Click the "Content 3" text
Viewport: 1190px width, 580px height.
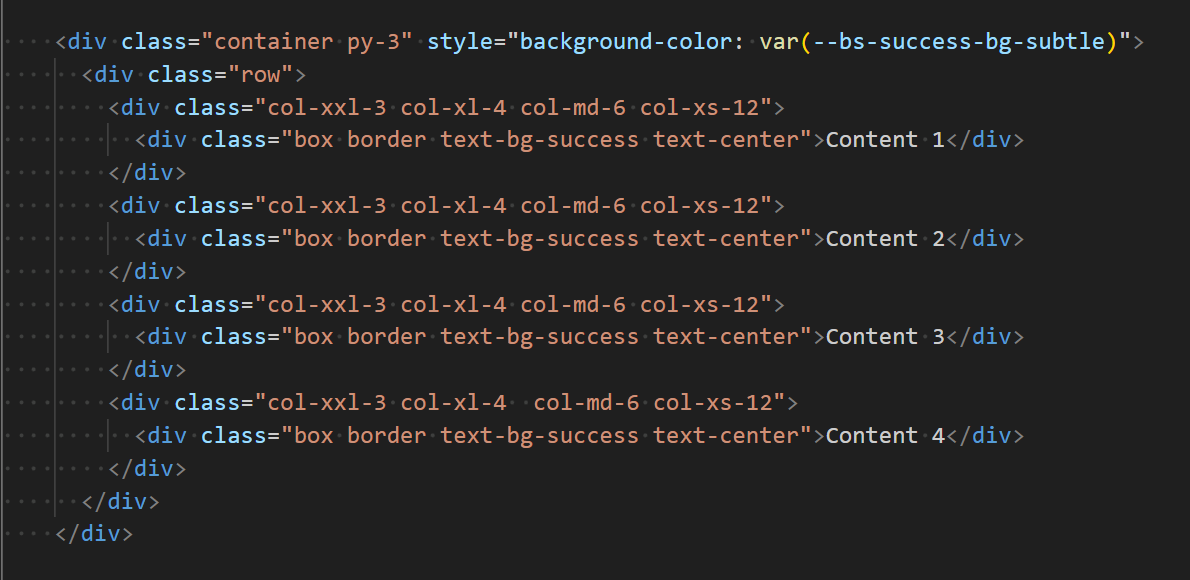[x=885, y=337]
